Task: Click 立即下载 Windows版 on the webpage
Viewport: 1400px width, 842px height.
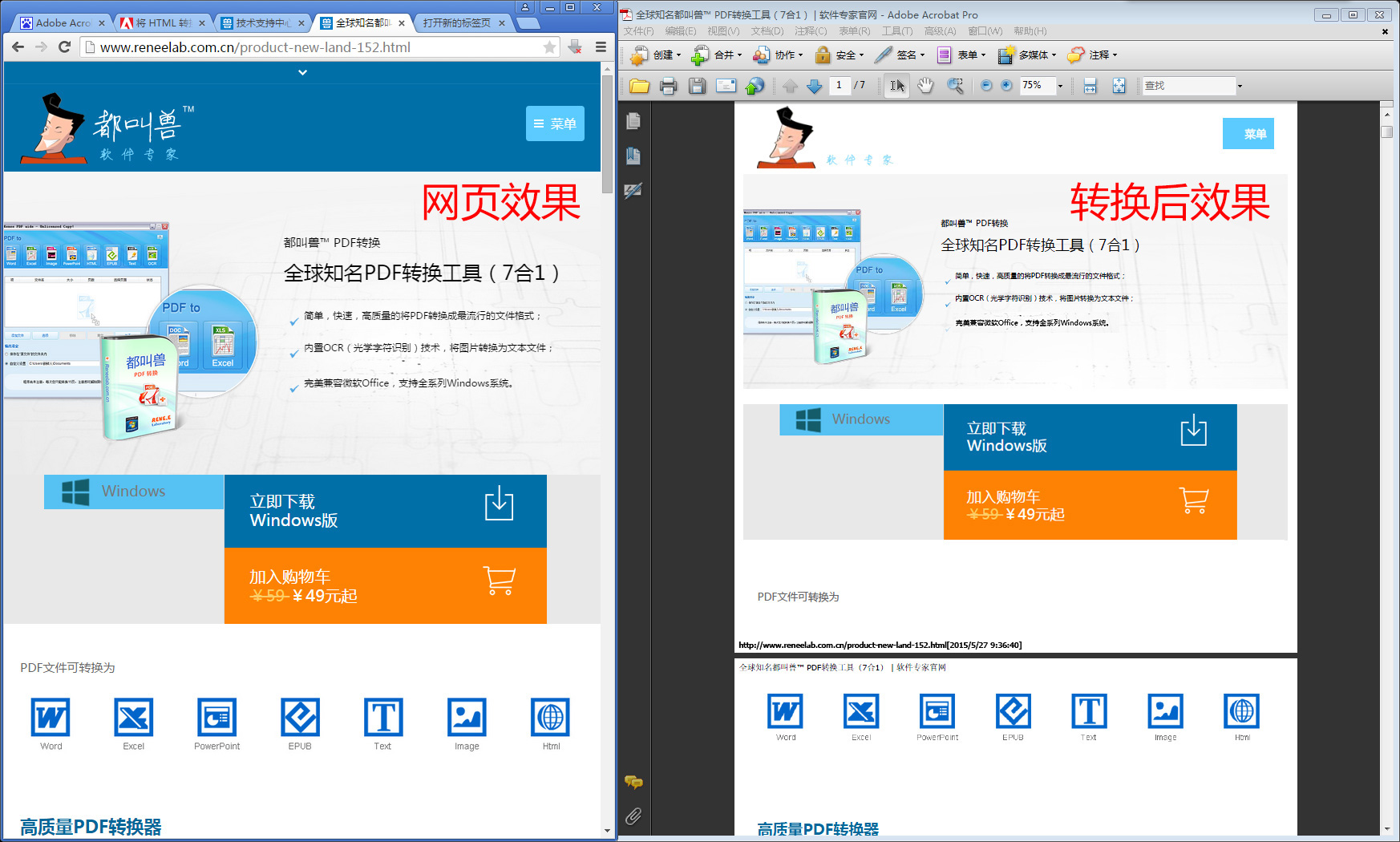Action: click(385, 511)
